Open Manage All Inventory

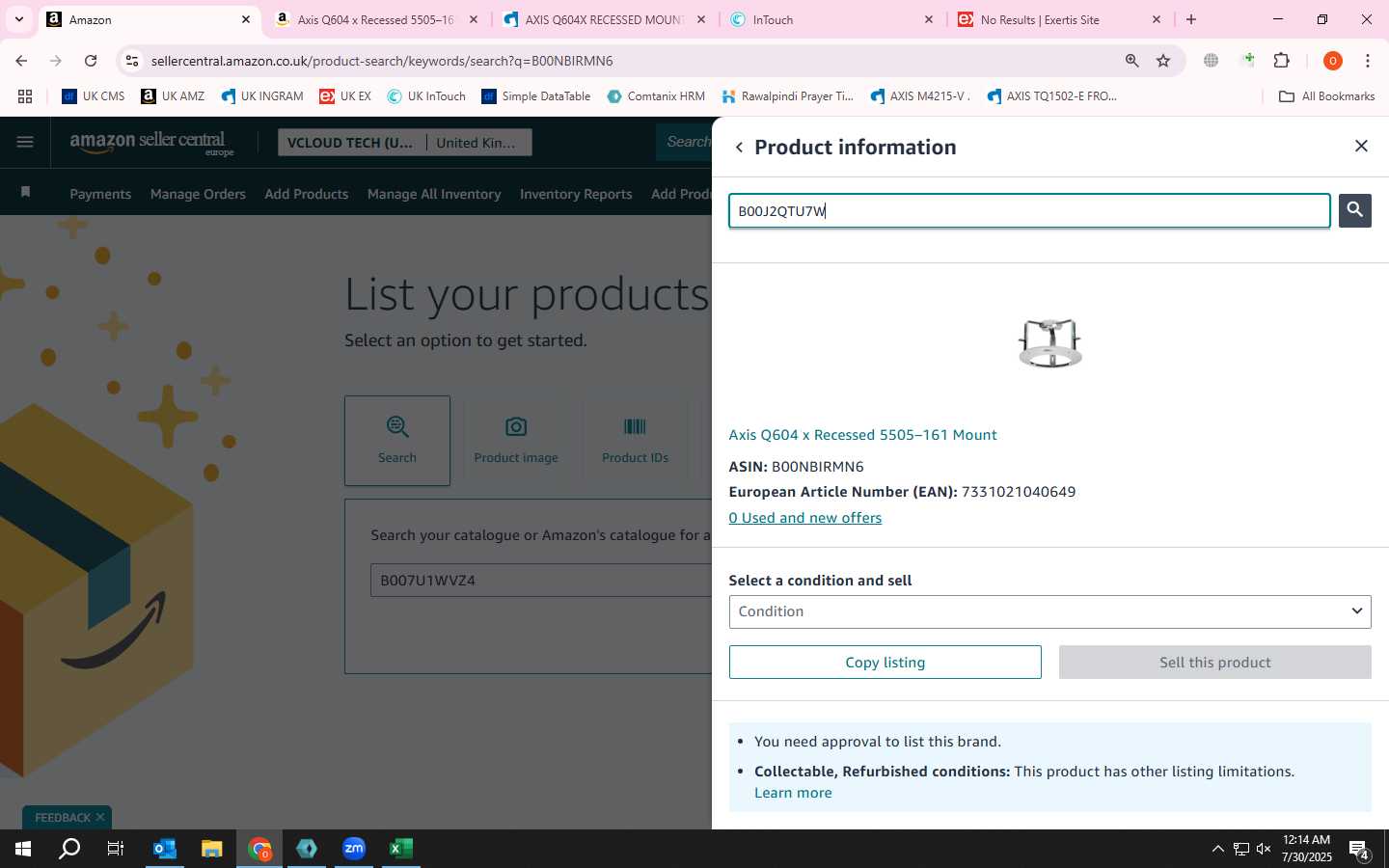(x=434, y=194)
